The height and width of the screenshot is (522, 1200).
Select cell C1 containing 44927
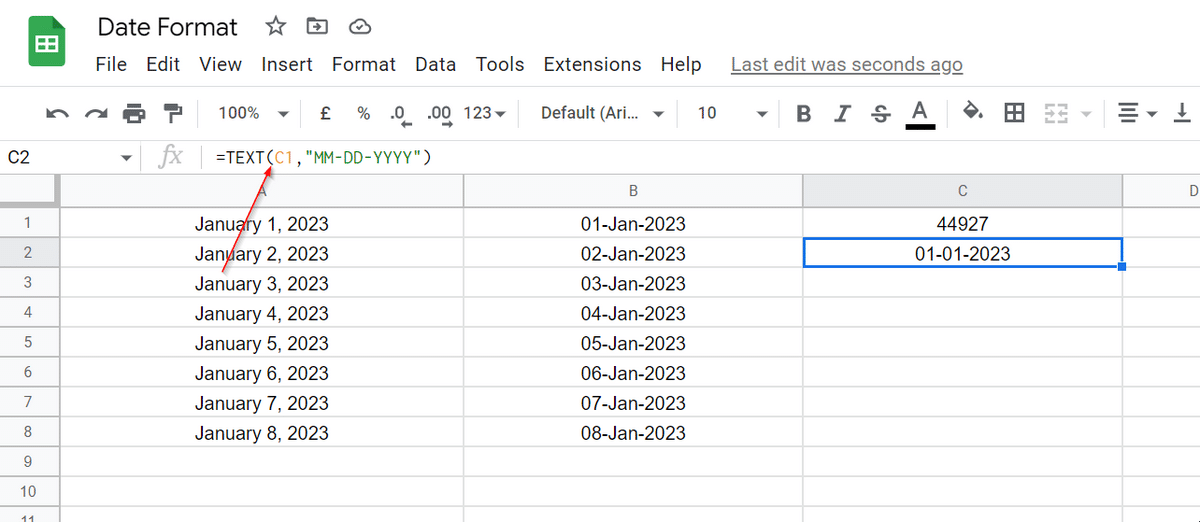click(962, 224)
